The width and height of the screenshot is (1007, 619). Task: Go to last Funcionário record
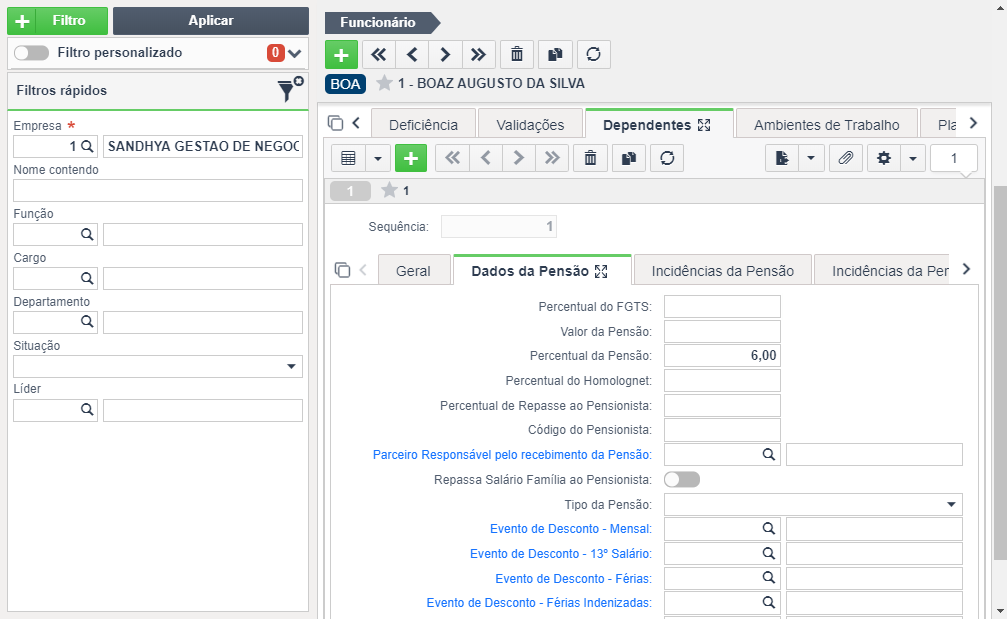pos(478,55)
